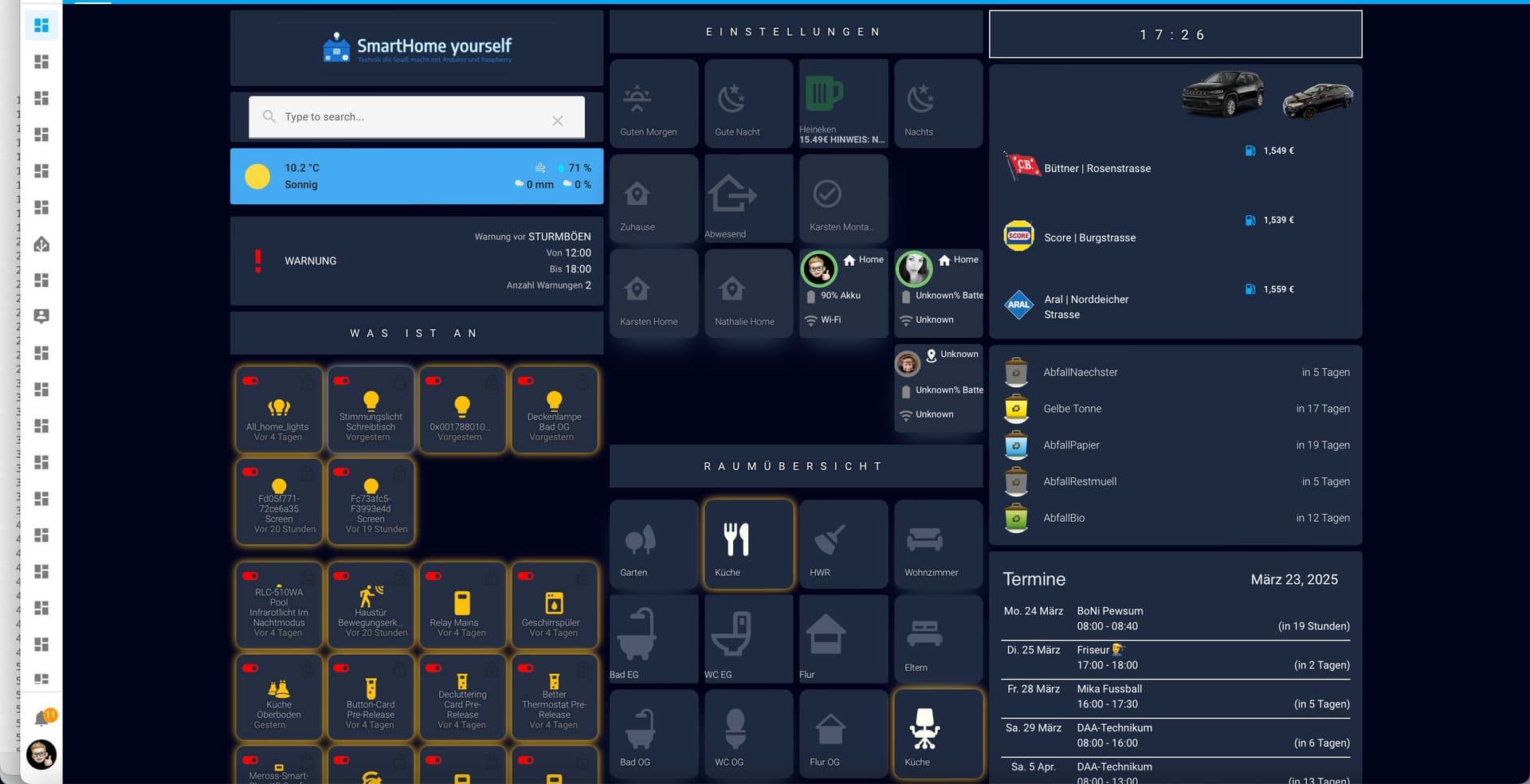1530x784 pixels.
Task: Switch off the Geschirrspüler card
Action: (555, 605)
